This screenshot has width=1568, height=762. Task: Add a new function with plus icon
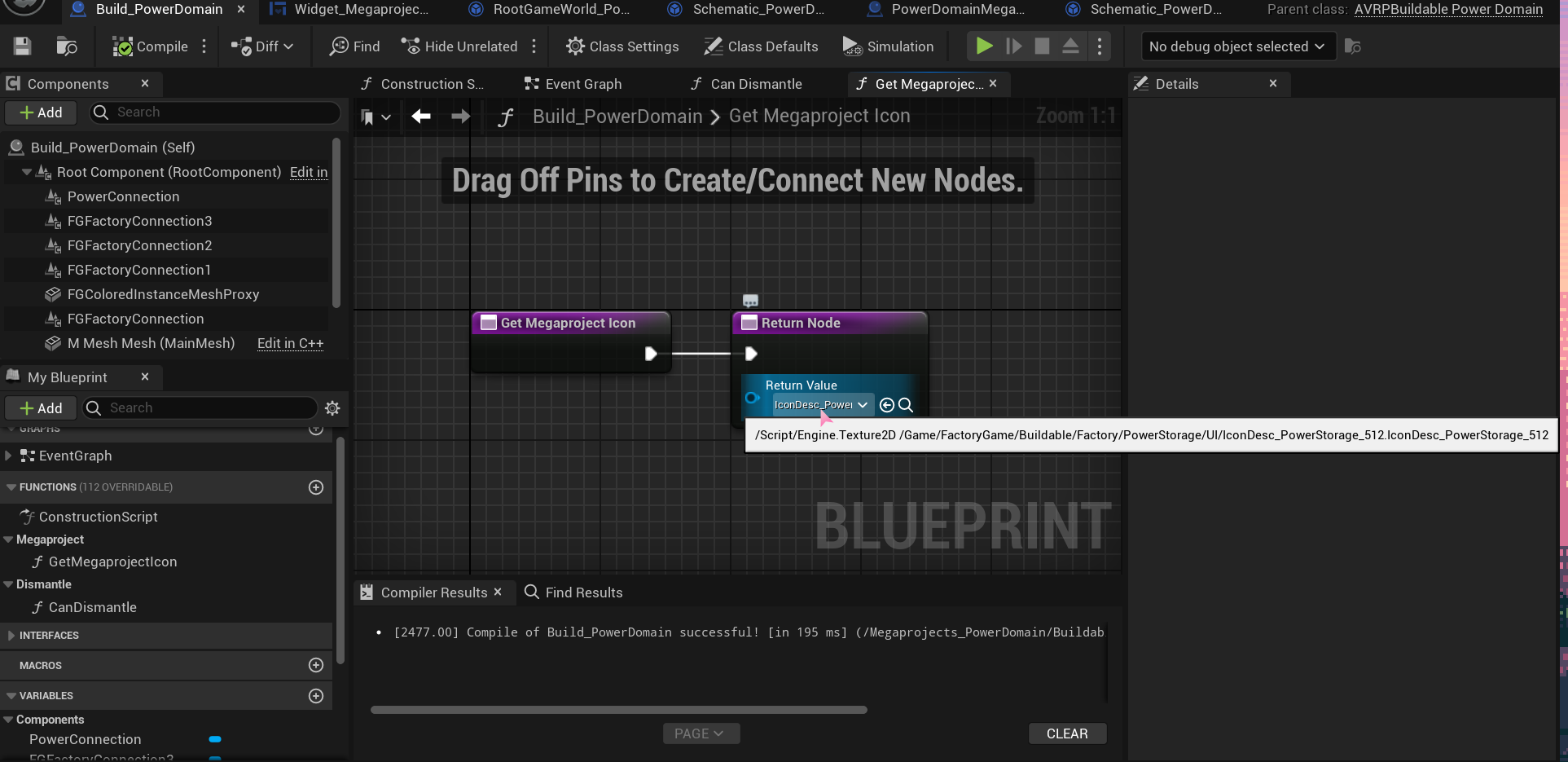pyautogui.click(x=316, y=487)
